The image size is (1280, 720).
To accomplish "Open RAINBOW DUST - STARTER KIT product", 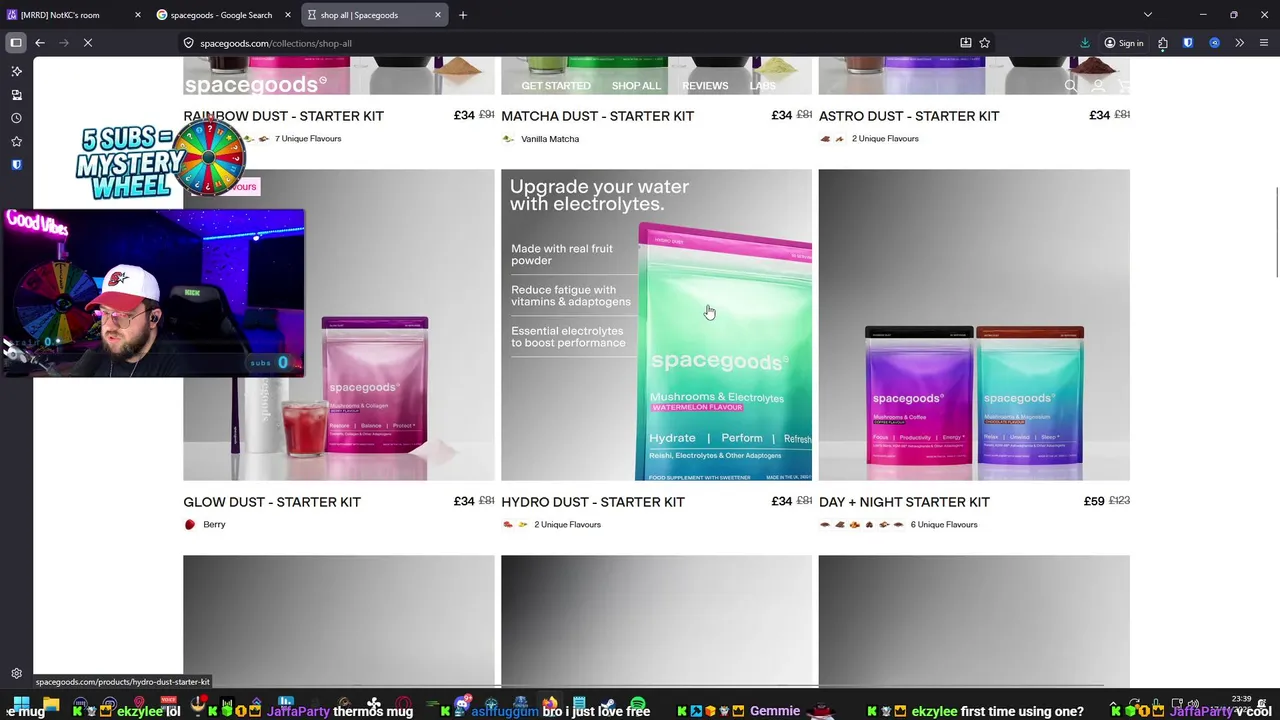I will (x=283, y=116).
